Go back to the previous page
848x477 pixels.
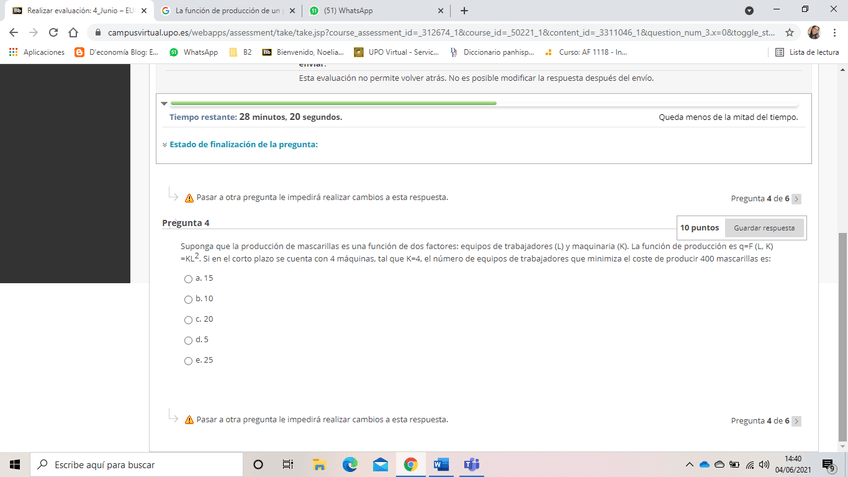[x=14, y=32]
